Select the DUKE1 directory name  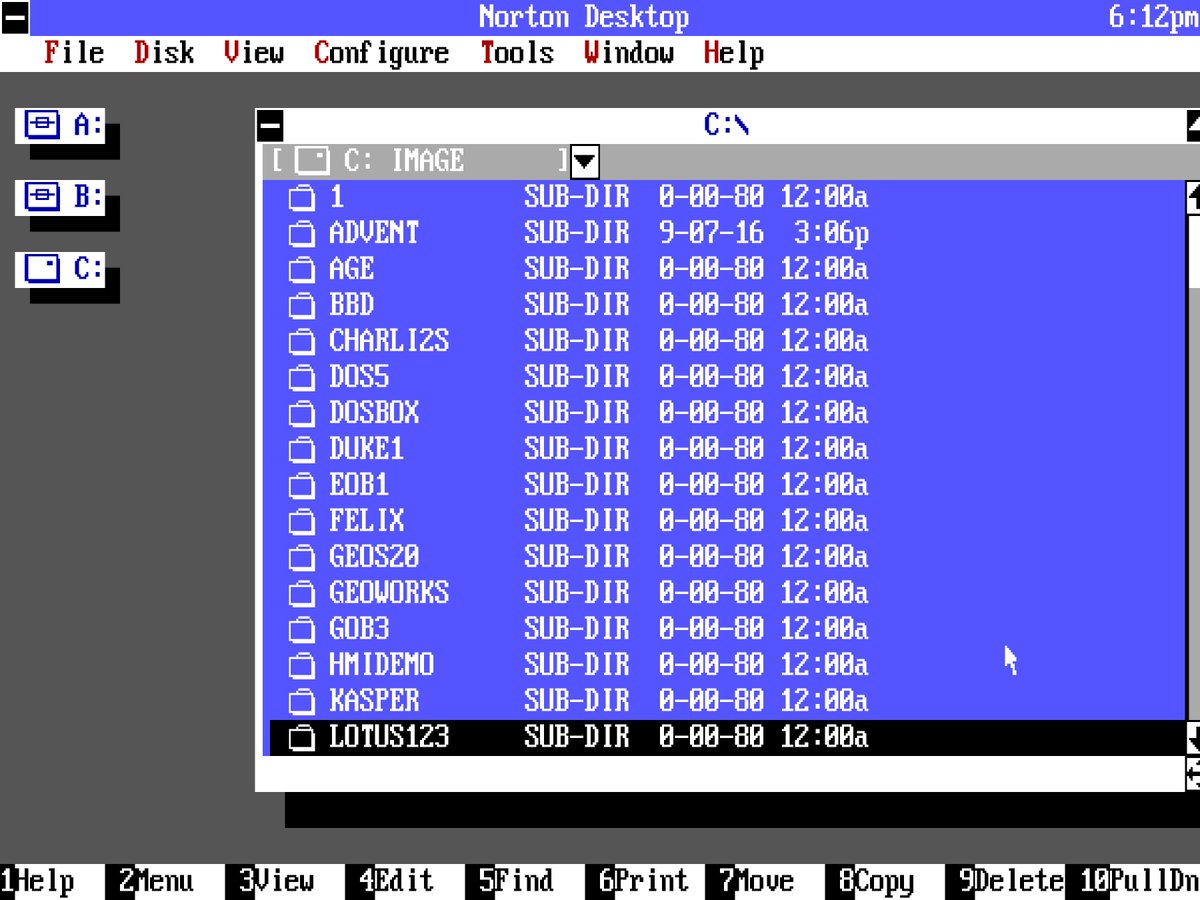coord(366,451)
